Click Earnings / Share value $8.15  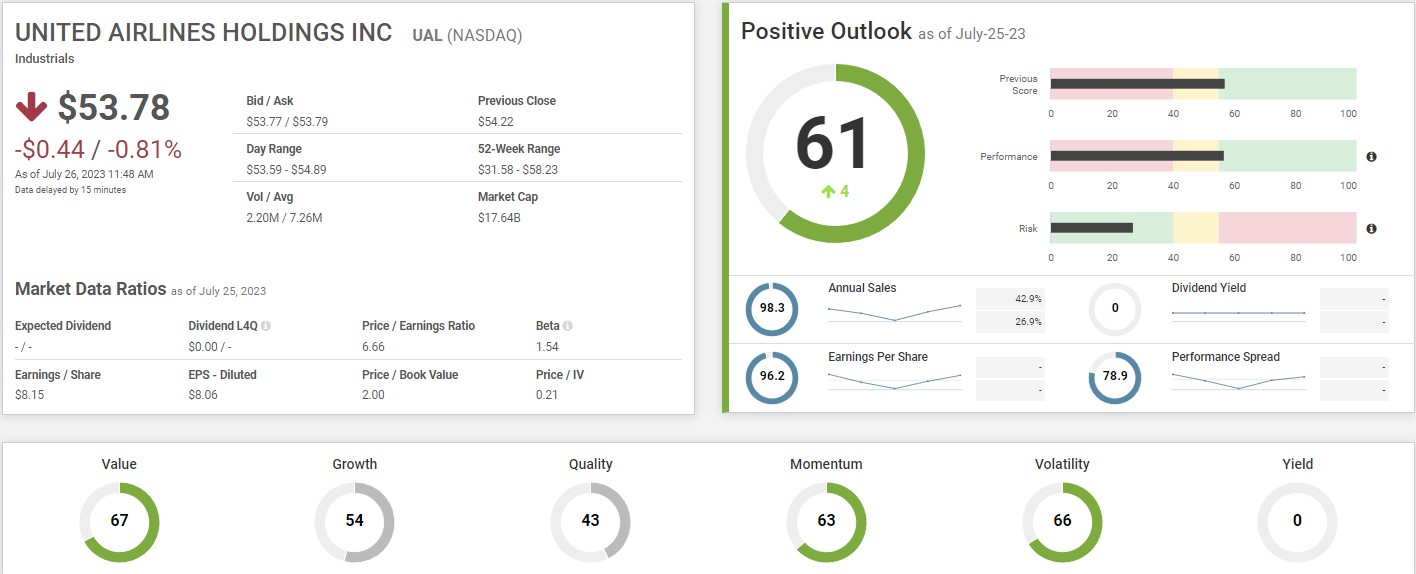tap(30, 395)
